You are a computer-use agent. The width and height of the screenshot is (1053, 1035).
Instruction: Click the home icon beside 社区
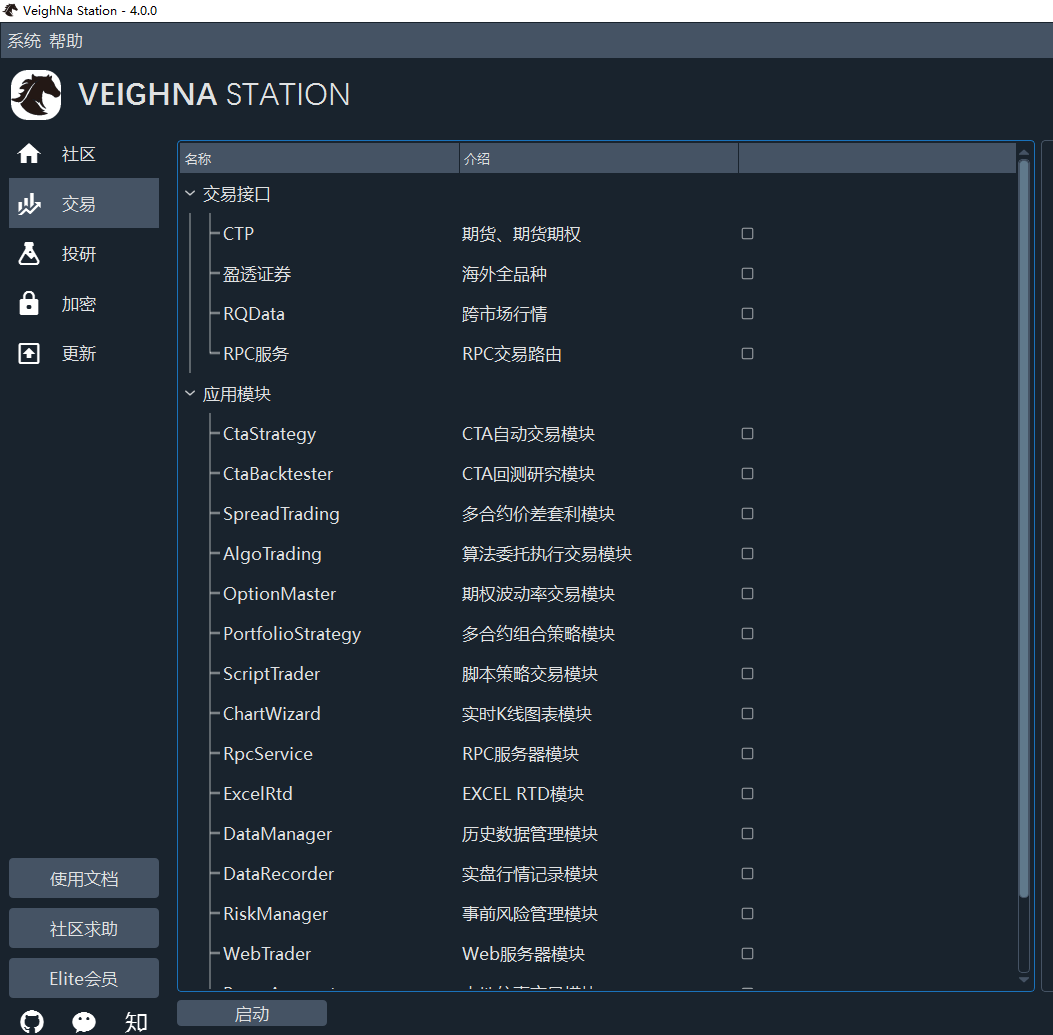[29, 154]
